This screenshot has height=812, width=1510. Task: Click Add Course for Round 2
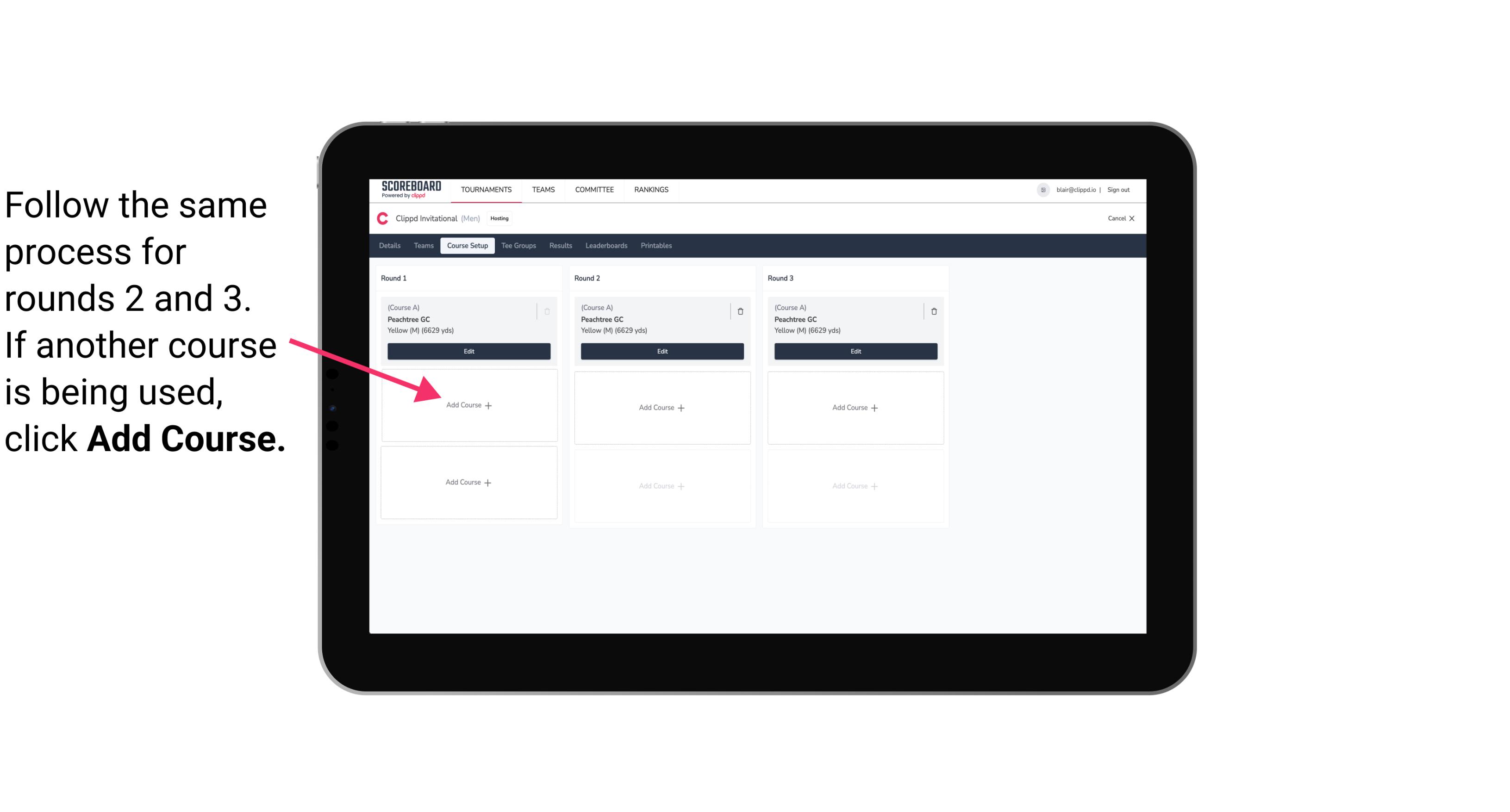pyautogui.click(x=660, y=407)
